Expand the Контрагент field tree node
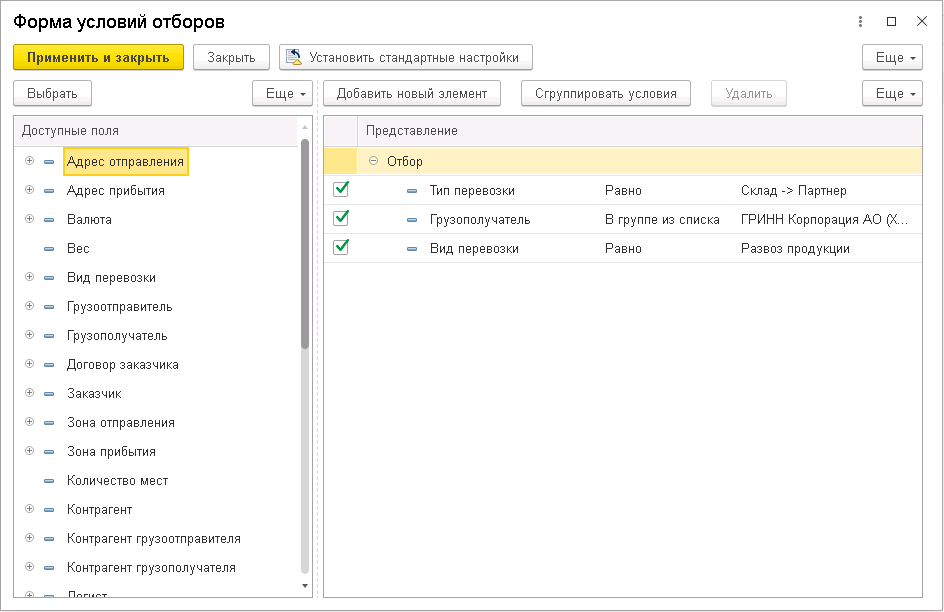Viewport: 944px width, 612px height. [x=29, y=510]
